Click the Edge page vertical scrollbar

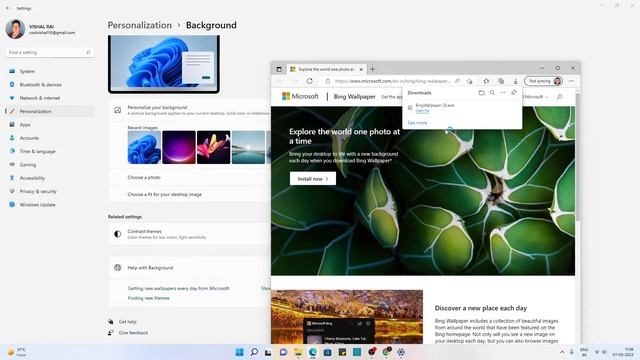(578, 157)
